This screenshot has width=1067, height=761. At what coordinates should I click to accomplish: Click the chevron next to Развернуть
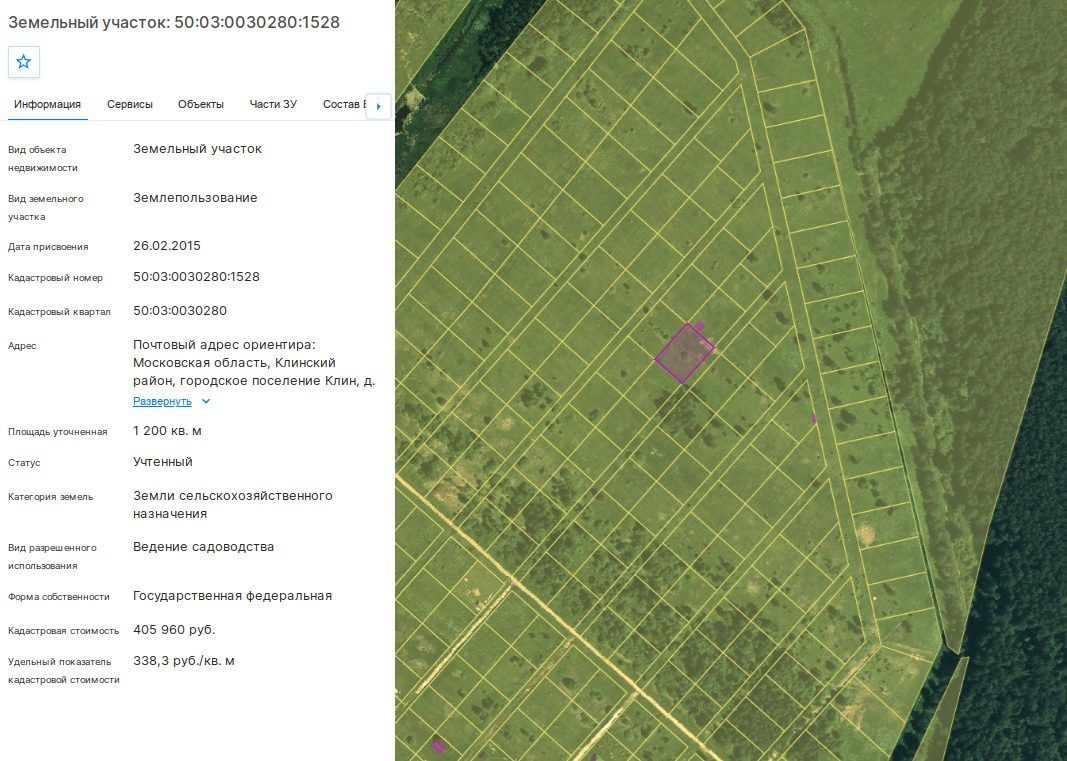[x=206, y=401]
